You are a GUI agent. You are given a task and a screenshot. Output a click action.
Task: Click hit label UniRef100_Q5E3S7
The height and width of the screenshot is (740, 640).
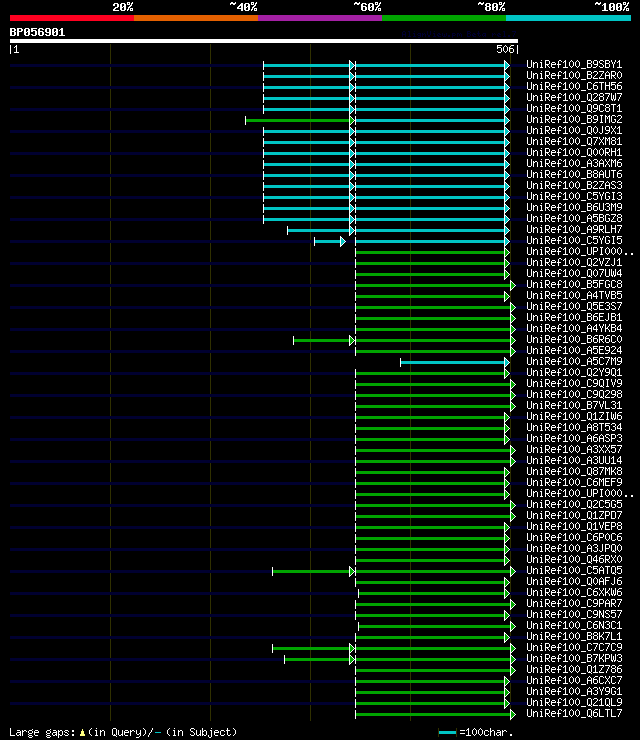point(574,307)
